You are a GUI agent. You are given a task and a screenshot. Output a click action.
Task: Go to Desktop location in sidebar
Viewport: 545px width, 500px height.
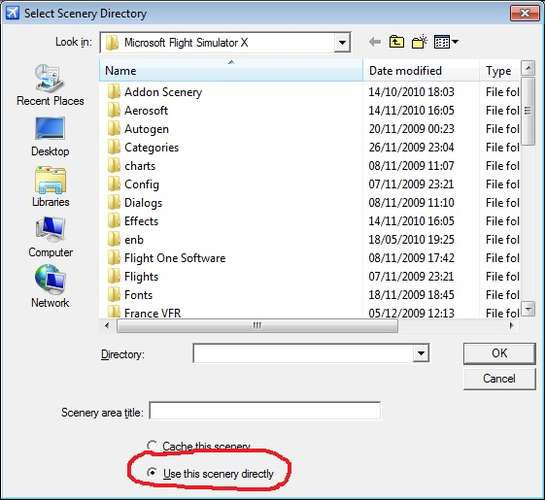50,137
